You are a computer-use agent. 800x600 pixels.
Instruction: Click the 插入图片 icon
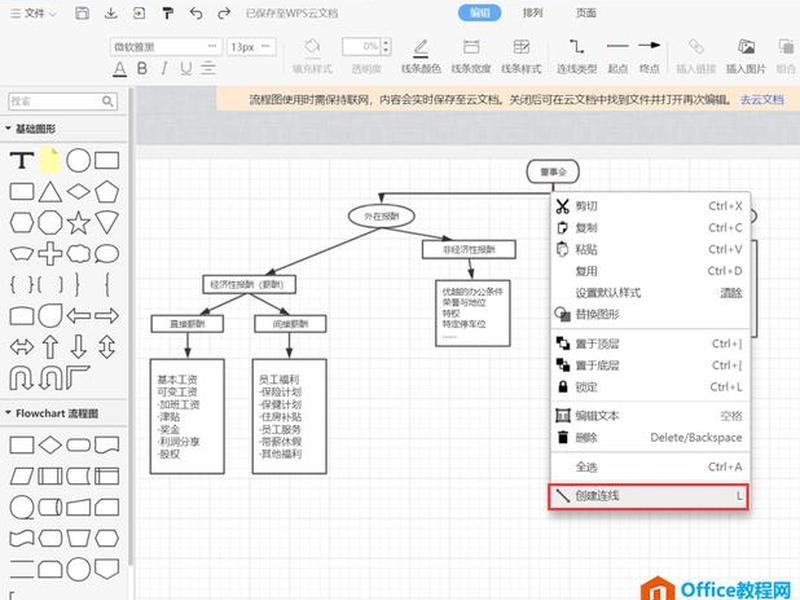746,56
